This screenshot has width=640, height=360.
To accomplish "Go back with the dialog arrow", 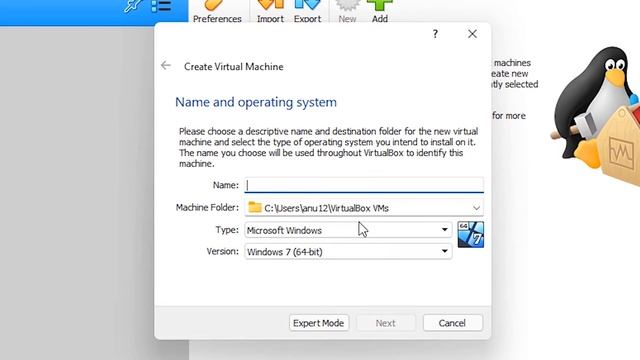I will pyautogui.click(x=166, y=65).
